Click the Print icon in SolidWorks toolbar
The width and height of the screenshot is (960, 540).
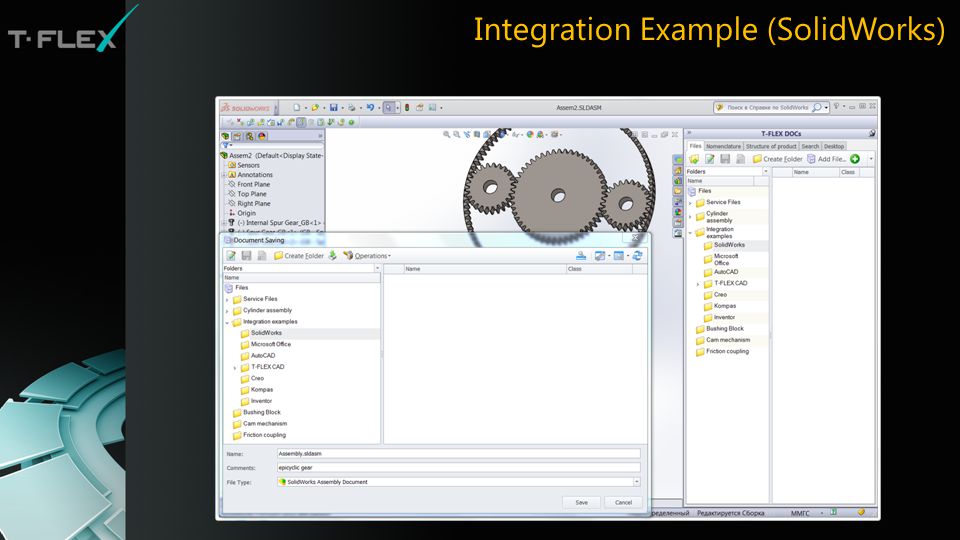pyautogui.click(x=352, y=107)
